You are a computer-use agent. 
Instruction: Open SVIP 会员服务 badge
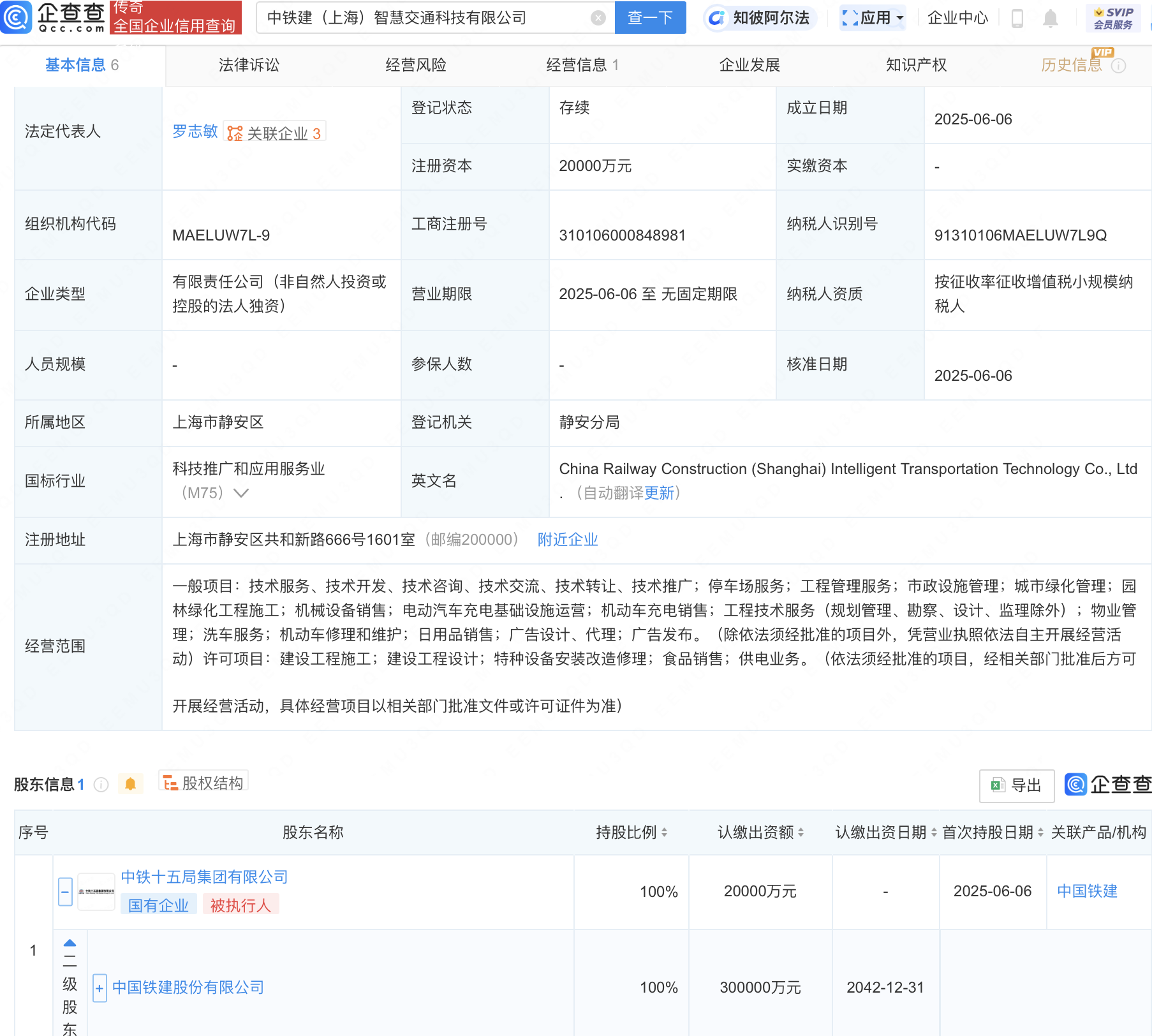[x=1113, y=18]
